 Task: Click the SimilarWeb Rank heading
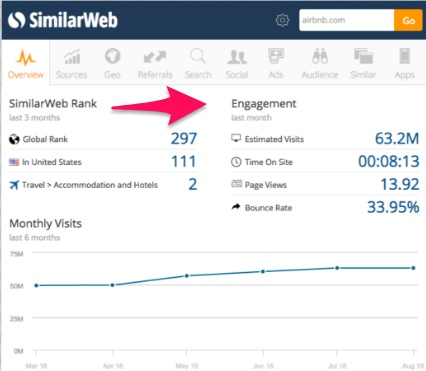tap(53, 104)
